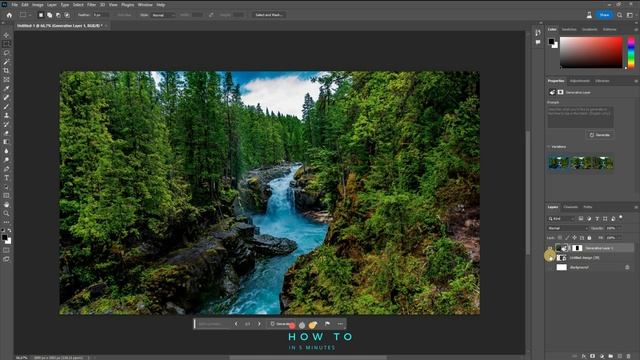Choose Add to selection mode
The width and height of the screenshot is (640, 360).
click(x=49, y=15)
